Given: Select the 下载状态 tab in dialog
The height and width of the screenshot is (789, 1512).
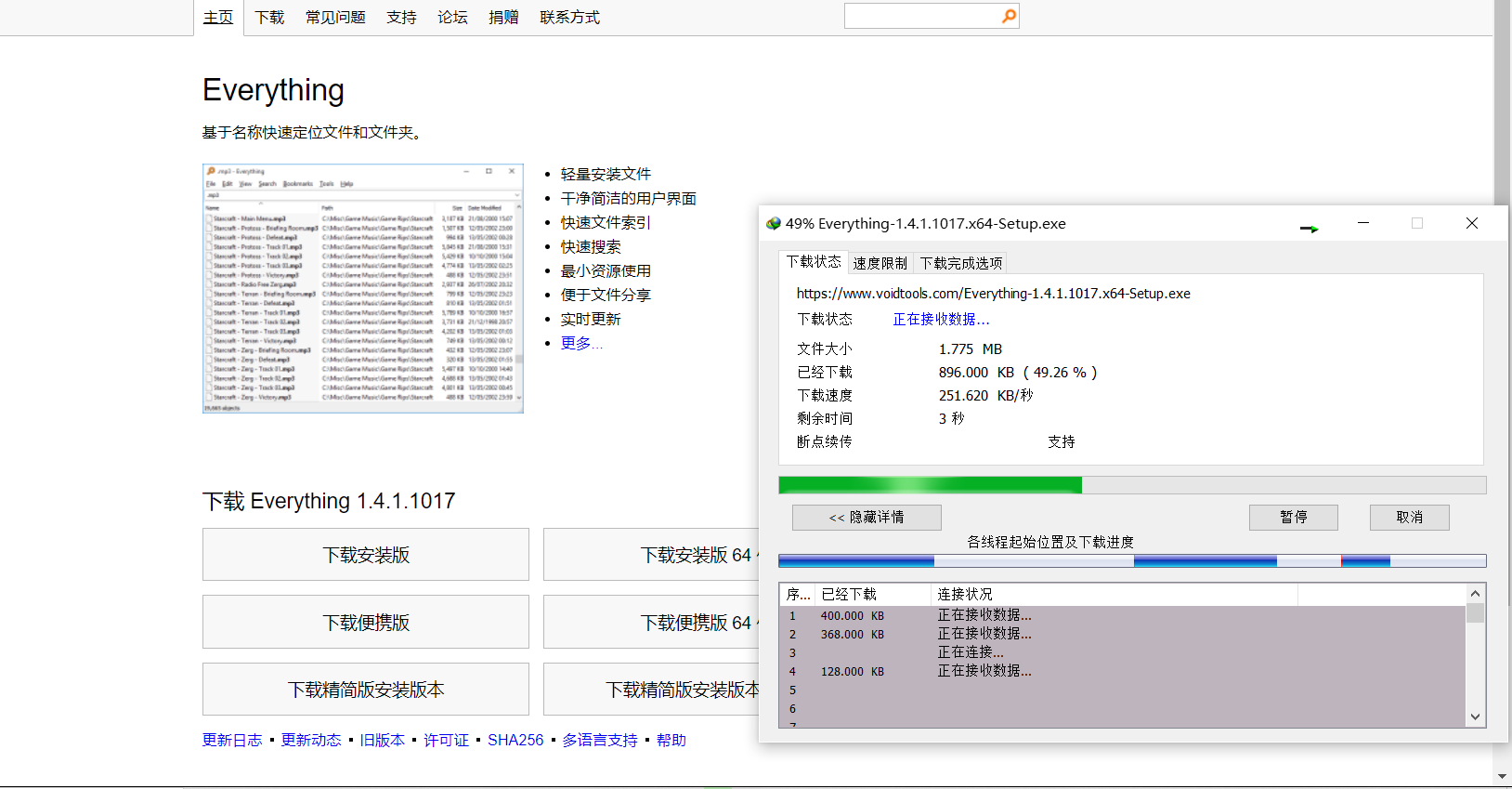Looking at the screenshot, I should 814,262.
